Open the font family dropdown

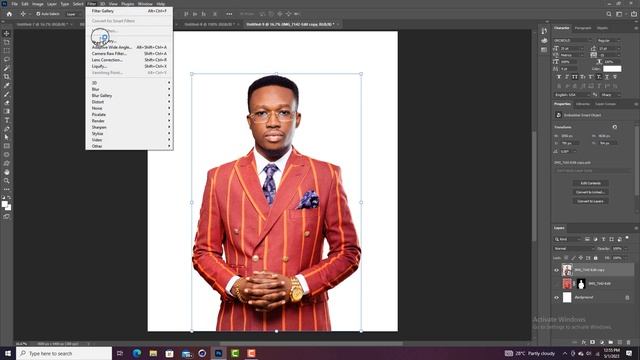click(573, 40)
